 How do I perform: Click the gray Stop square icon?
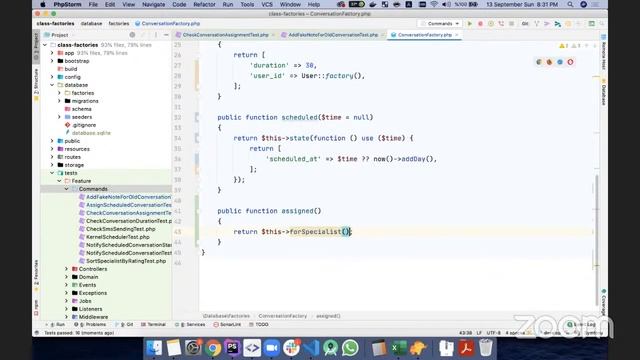coord(511,24)
